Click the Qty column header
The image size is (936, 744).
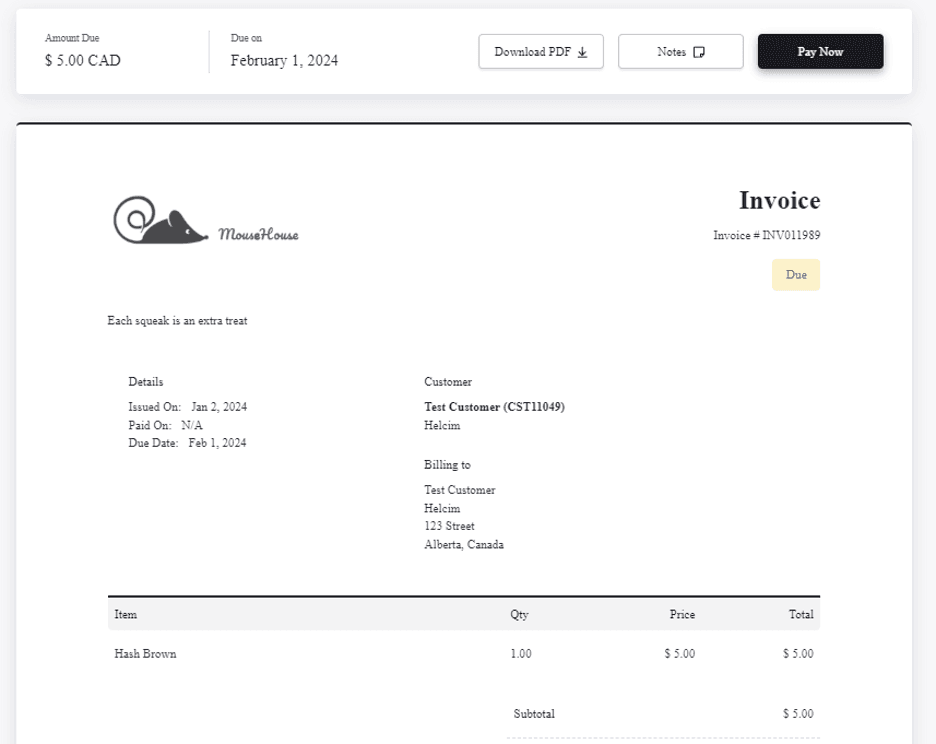(519, 614)
